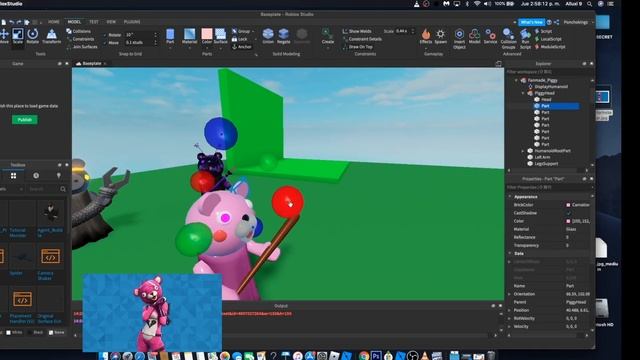
Task: Click the Spawn location tool
Action: tap(440, 36)
